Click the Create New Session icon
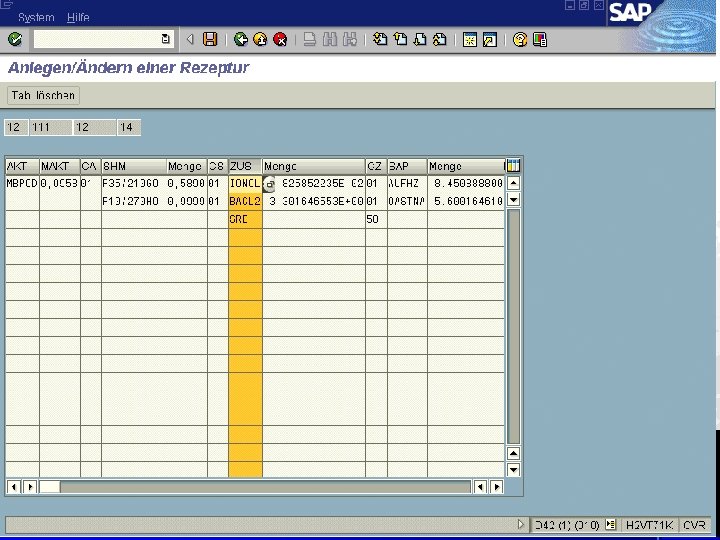This screenshot has width=720, height=540. pos(470,39)
